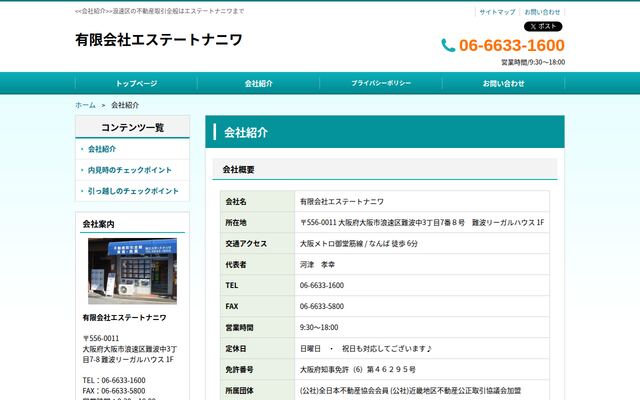Open 内見時のチェックポイント sidebar link
The height and width of the screenshot is (400, 640).
tap(130, 170)
